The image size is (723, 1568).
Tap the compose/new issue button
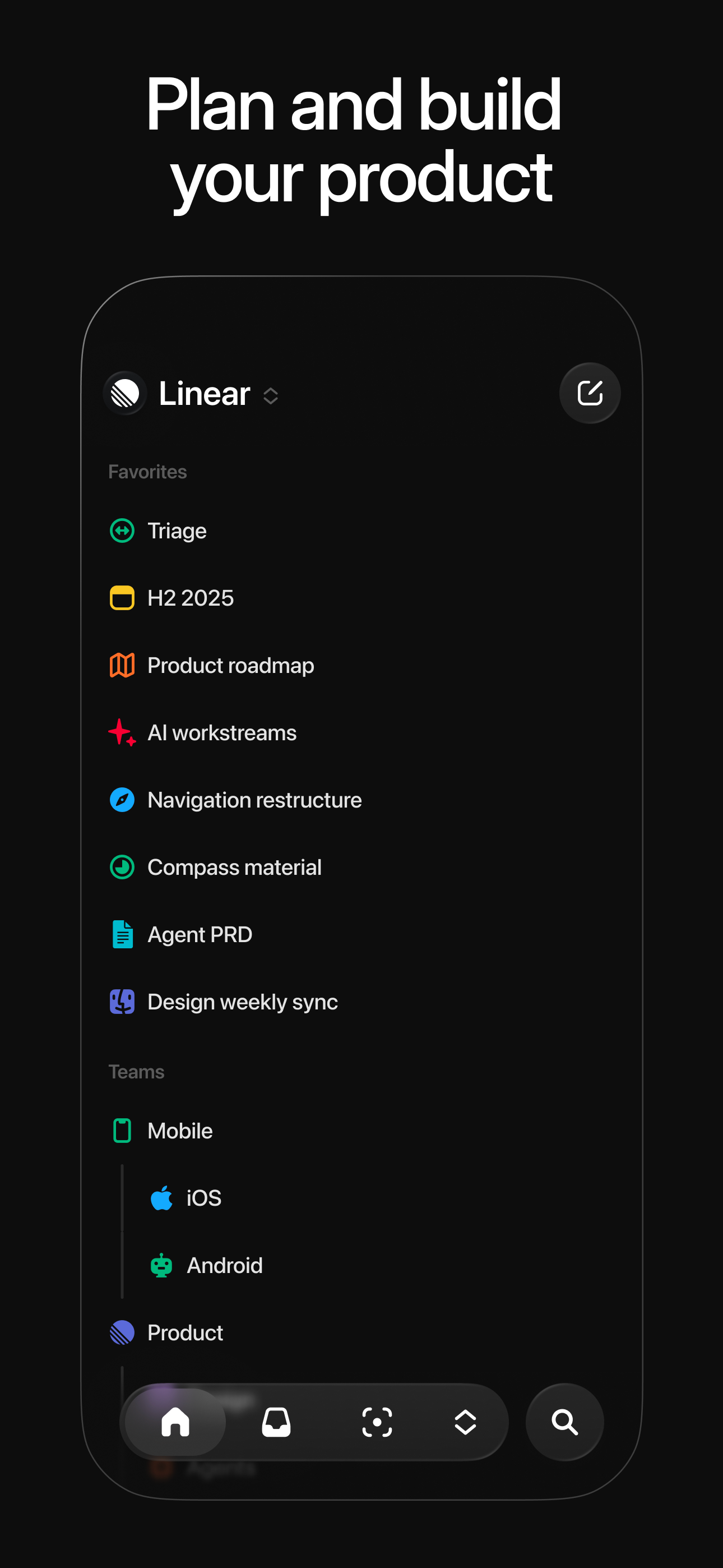(x=589, y=393)
